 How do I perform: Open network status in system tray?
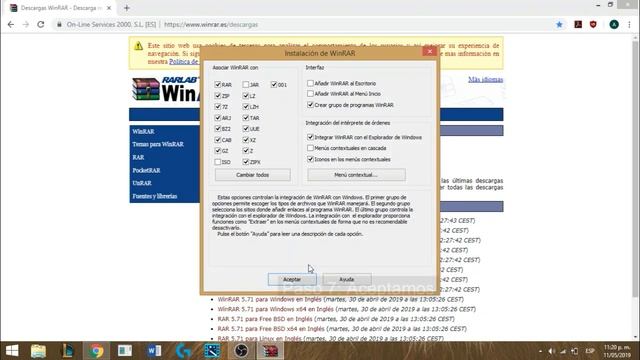[563, 351]
